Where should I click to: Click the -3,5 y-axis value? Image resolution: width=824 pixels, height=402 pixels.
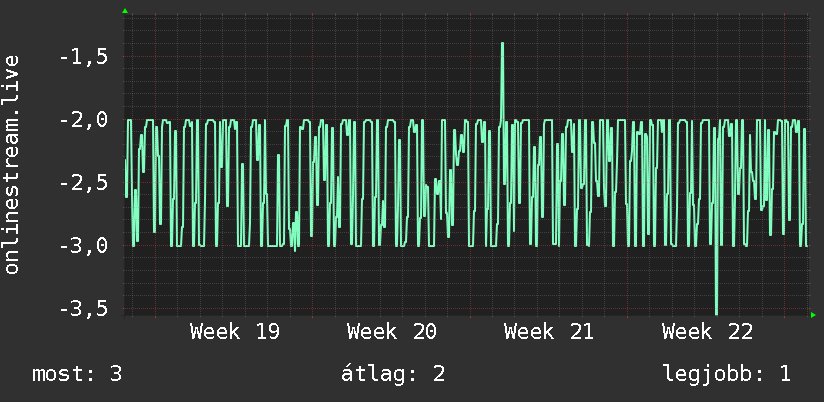coord(84,308)
